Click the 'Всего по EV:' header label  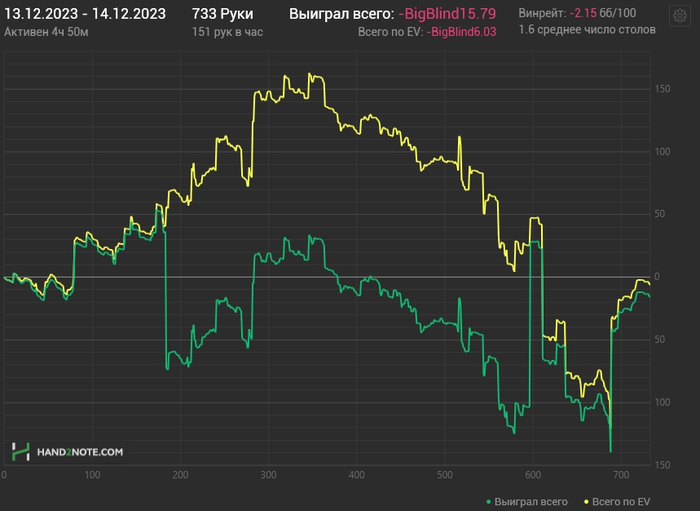[x=390, y=32]
